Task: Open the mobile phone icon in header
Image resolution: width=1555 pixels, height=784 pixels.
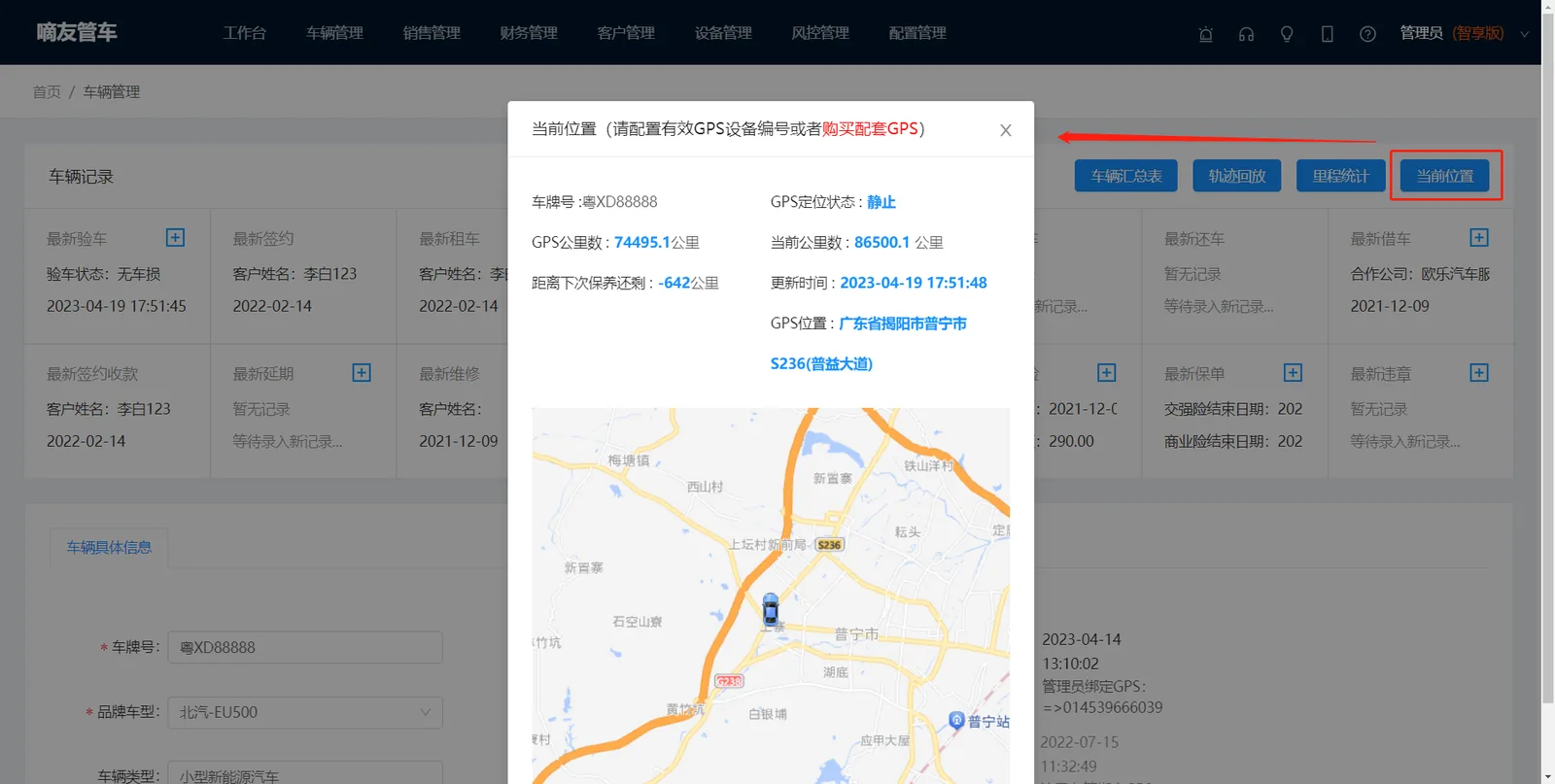Action: (x=1327, y=34)
